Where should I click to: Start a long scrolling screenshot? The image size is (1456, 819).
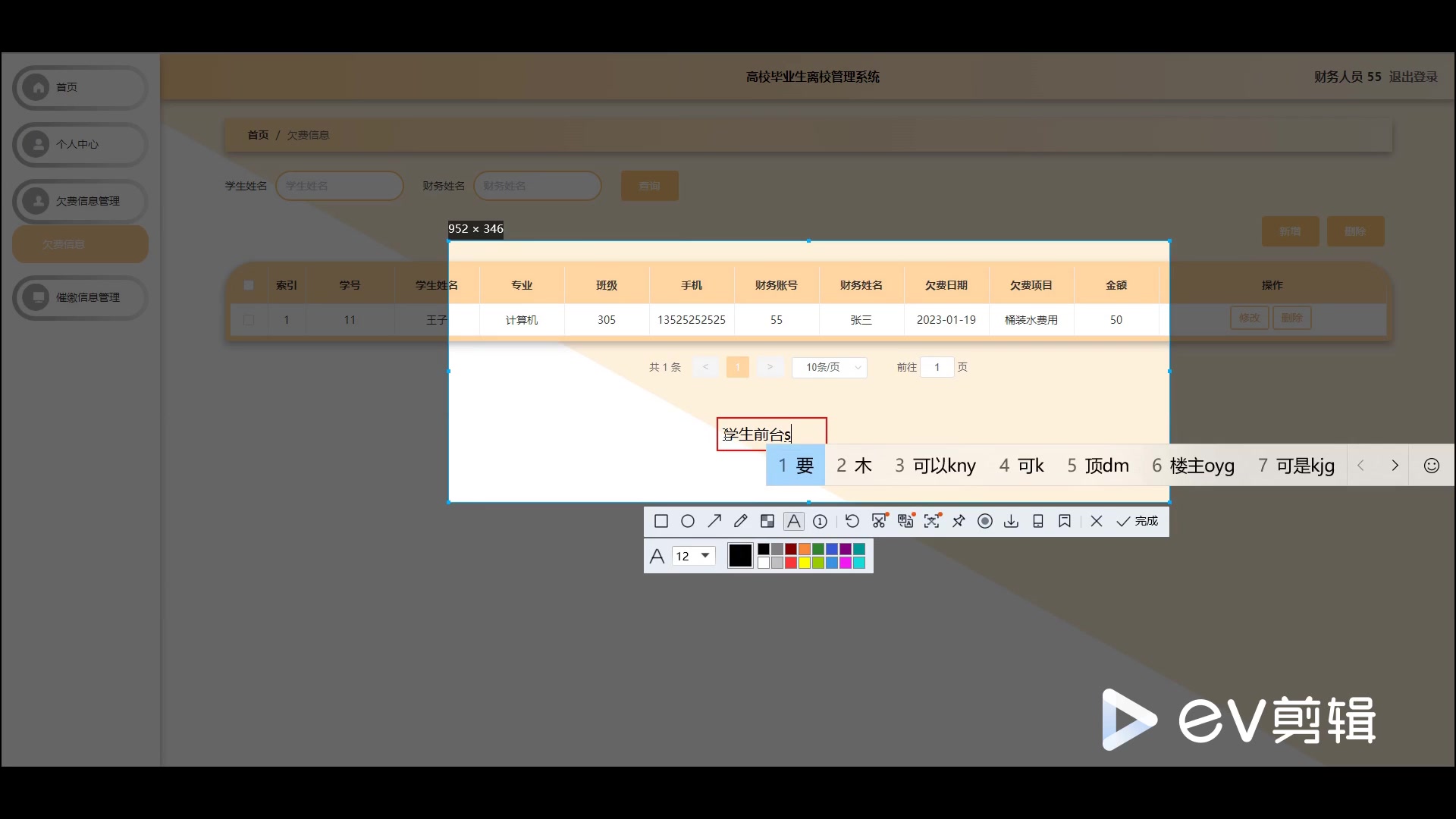880,521
